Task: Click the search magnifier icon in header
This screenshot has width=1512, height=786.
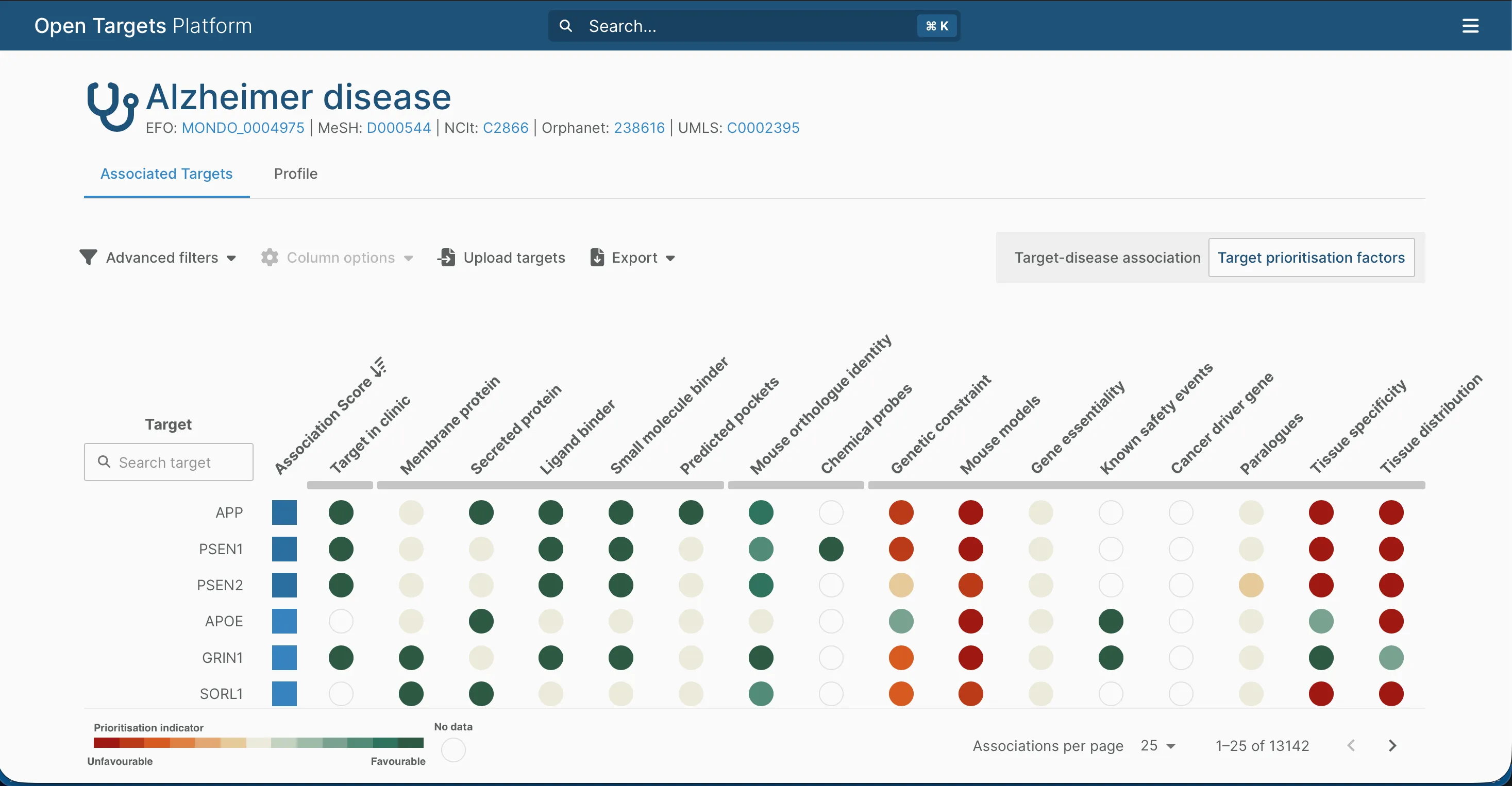Action: tap(565, 26)
